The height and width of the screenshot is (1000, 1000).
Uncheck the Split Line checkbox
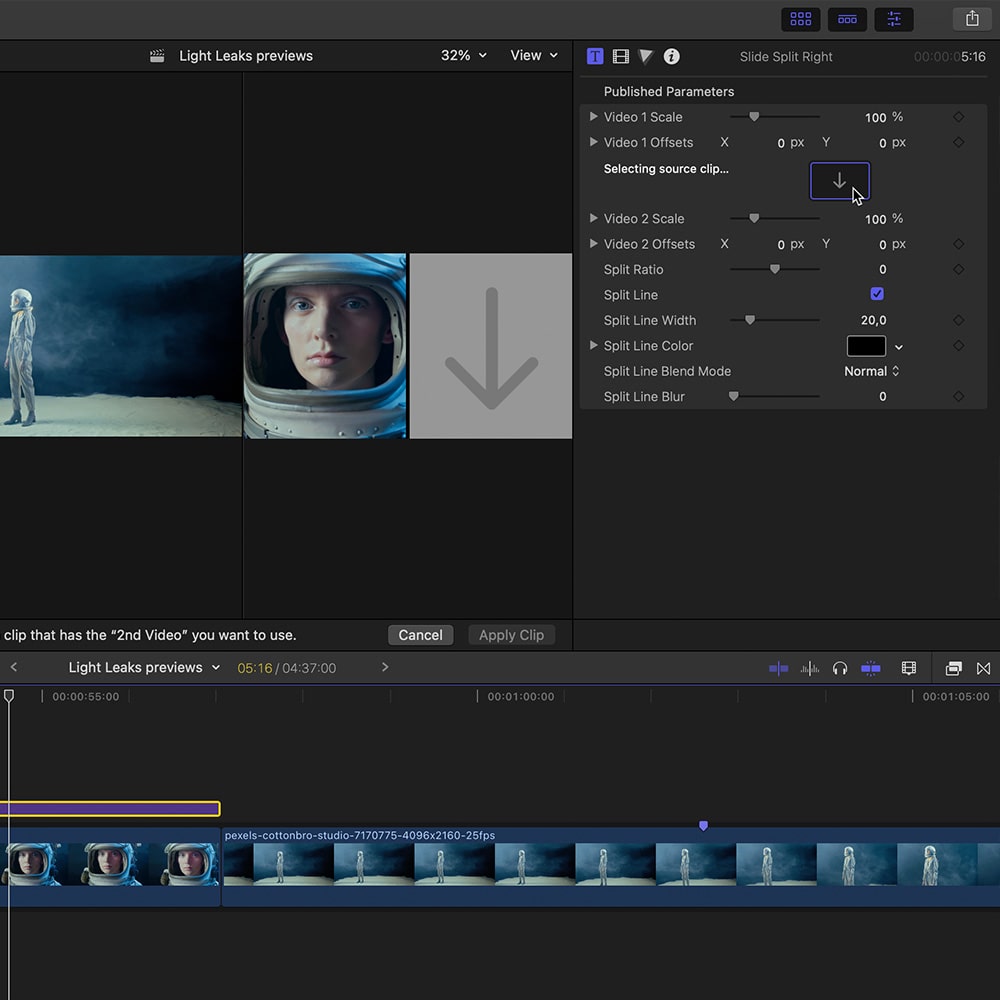pos(877,294)
